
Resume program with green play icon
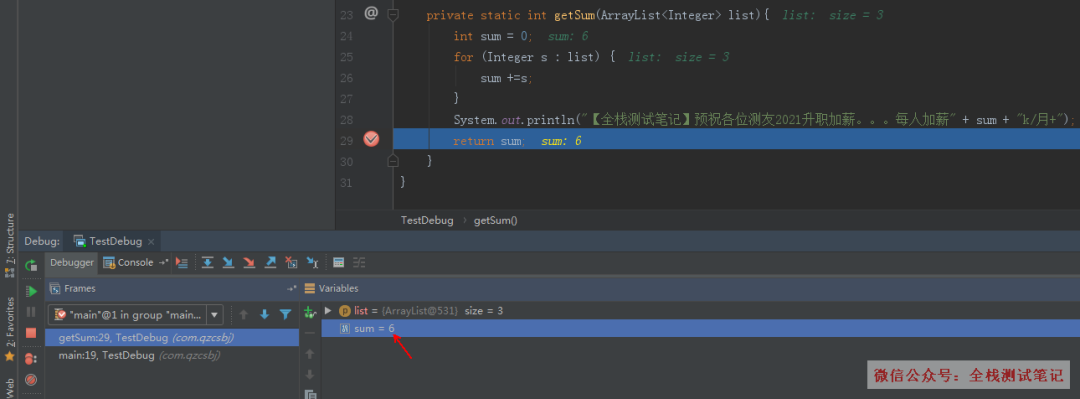click(31, 291)
